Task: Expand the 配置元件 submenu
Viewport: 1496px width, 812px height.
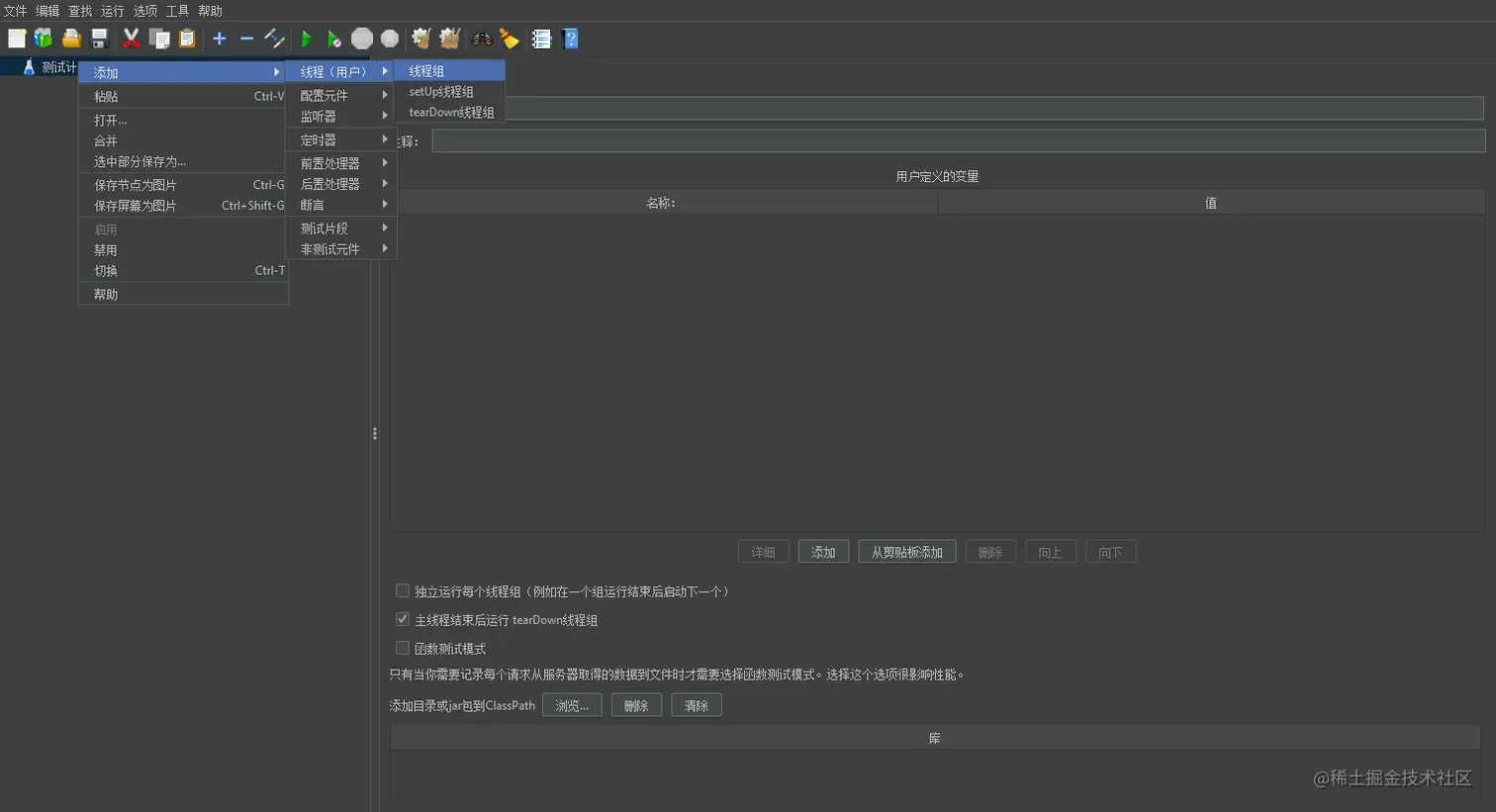Action: 340,95
